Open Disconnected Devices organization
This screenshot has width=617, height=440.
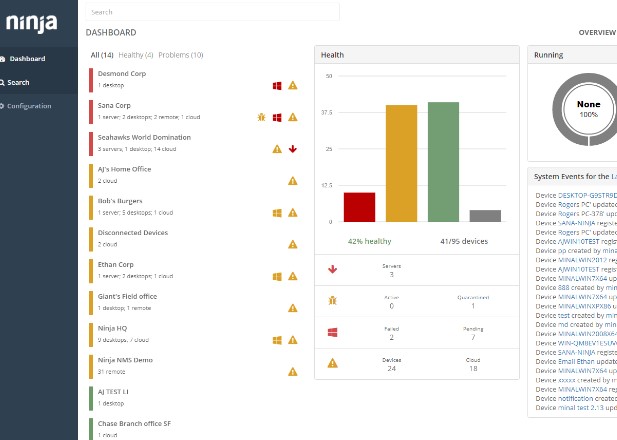[133, 233]
